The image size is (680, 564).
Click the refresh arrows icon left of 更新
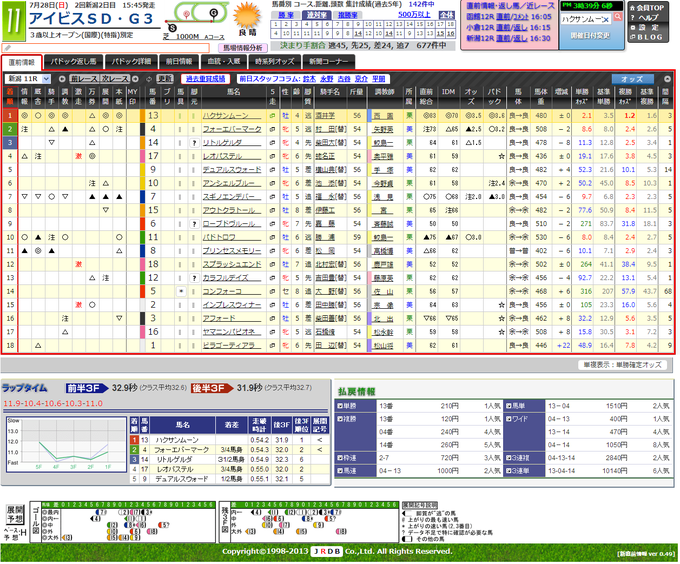(x=149, y=79)
